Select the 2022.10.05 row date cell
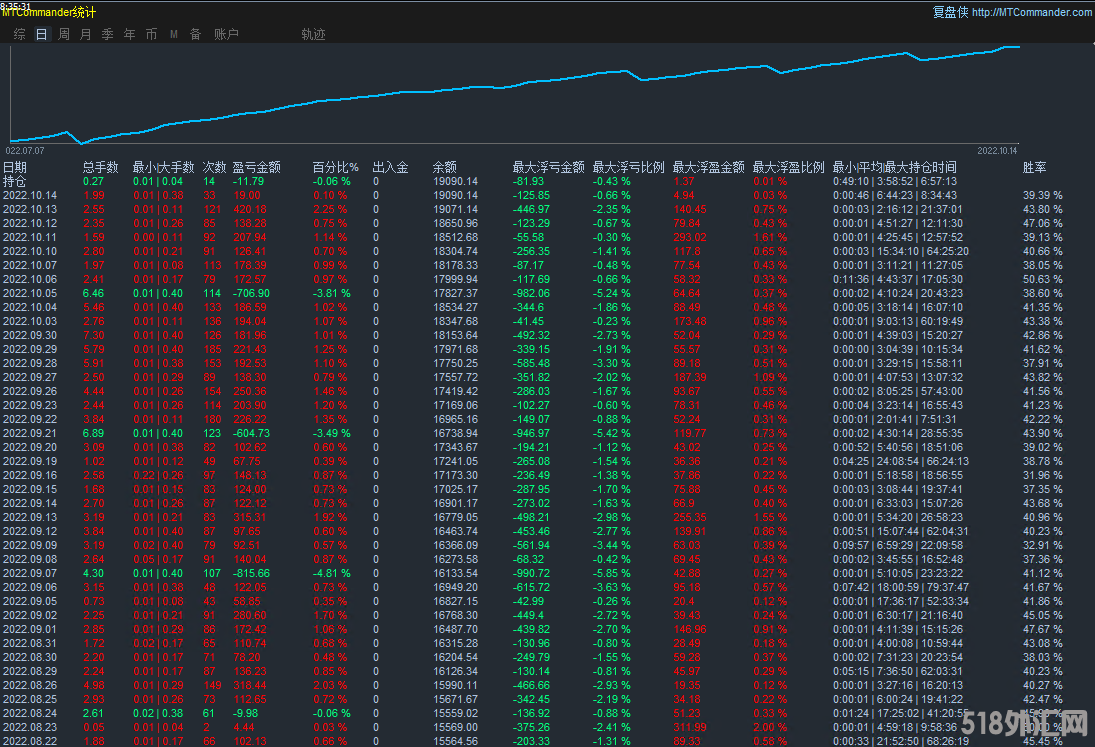Screen dimensions: 1095x747 tap(30, 293)
